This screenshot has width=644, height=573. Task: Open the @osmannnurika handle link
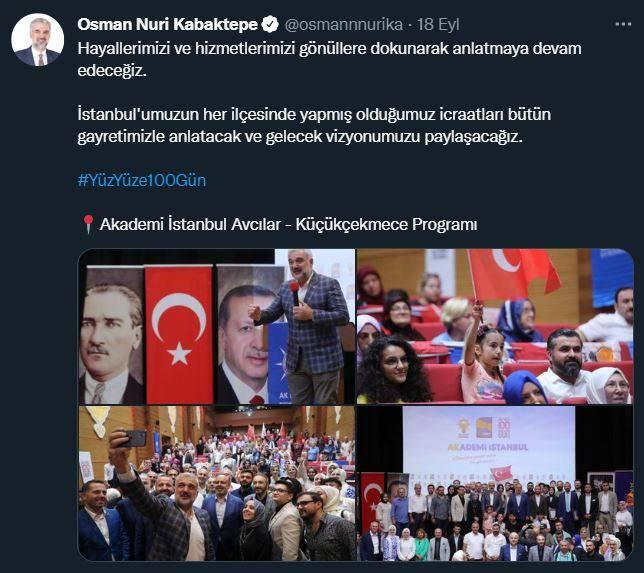pos(343,25)
